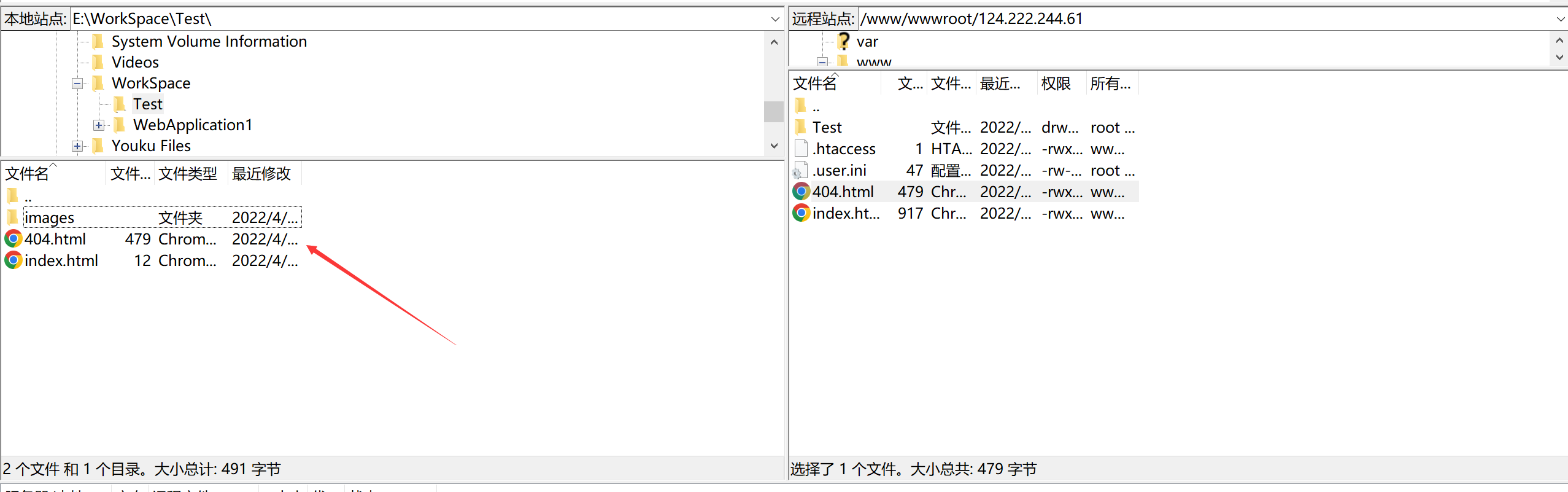This screenshot has height=492, width=1568.
Task: Select WebApplication1 folder in local tree
Action: (x=193, y=125)
